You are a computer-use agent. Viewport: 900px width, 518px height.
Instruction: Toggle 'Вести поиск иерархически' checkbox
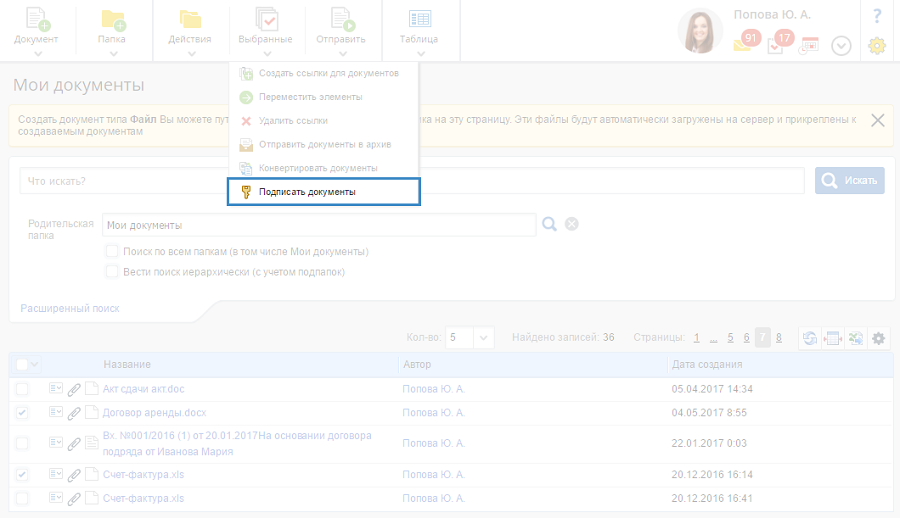pos(113,271)
